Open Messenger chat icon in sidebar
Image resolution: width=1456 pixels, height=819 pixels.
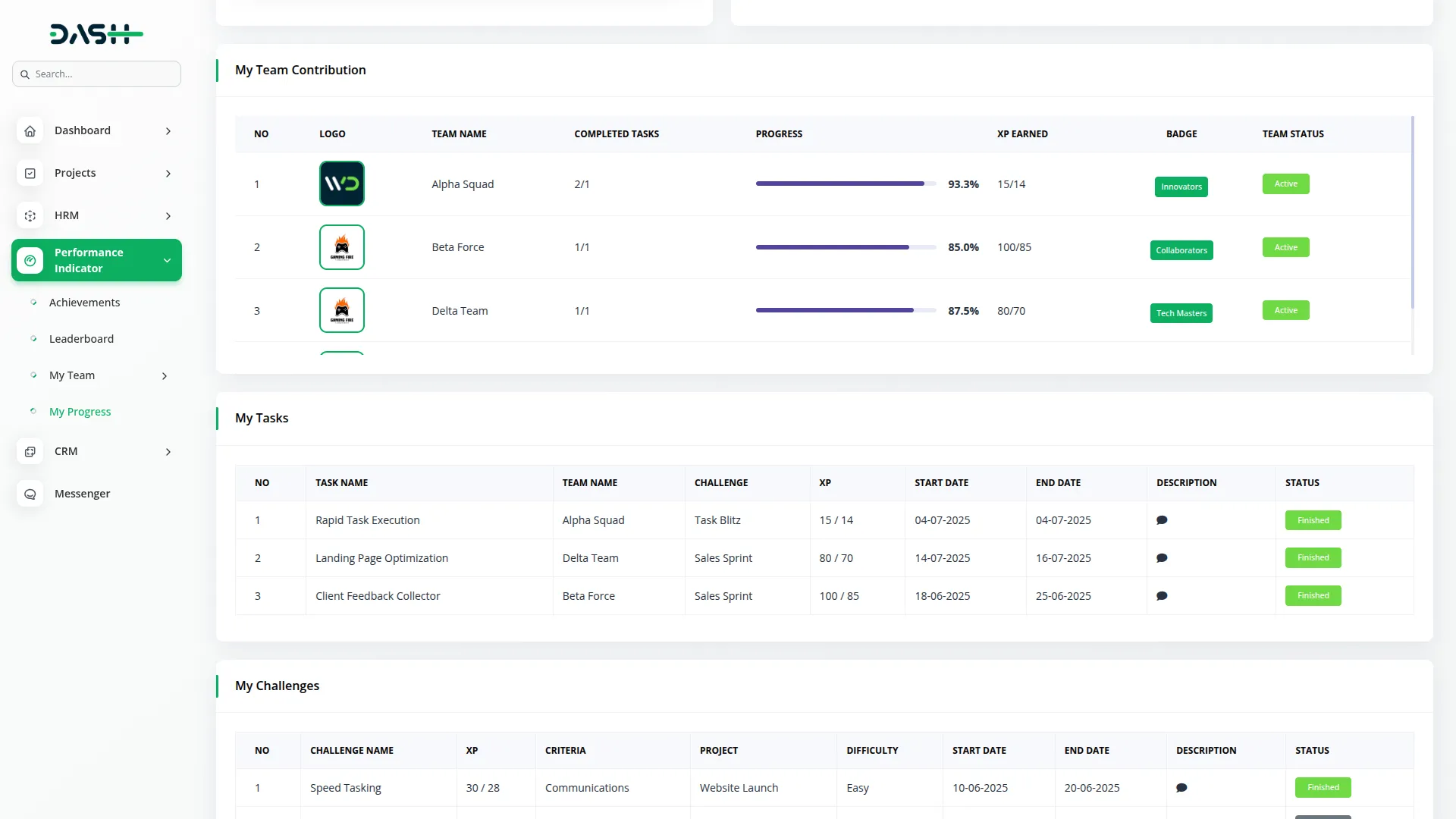(30, 494)
